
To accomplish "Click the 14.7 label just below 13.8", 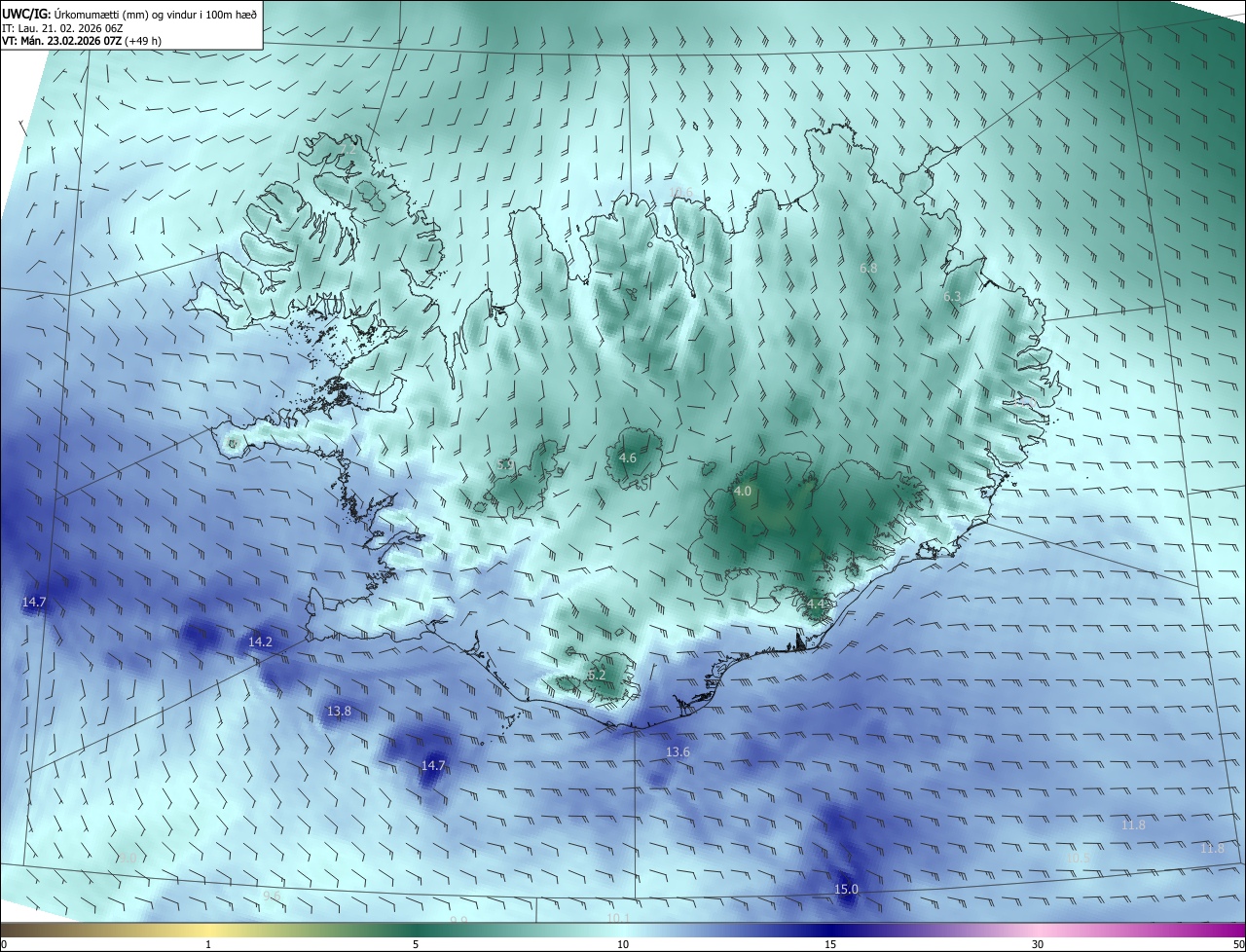I will click(433, 766).
